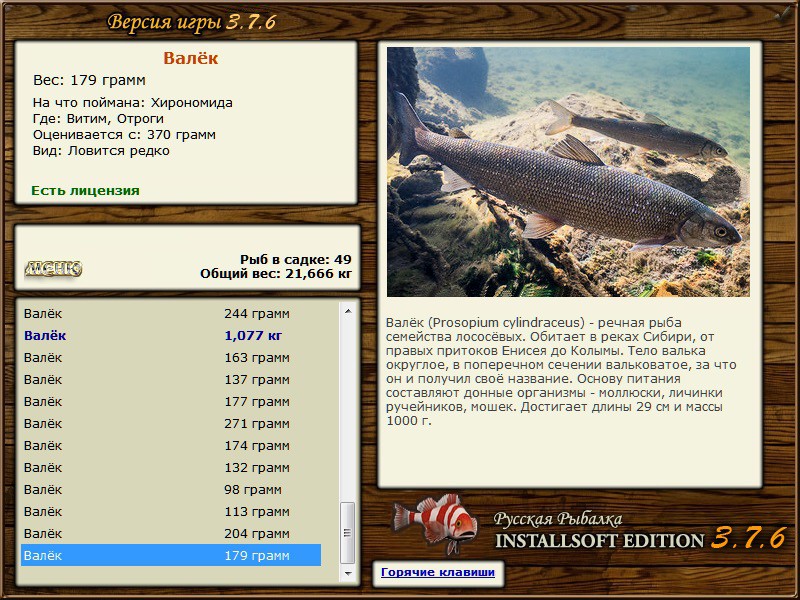The height and width of the screenshot is (600, 800).
Task: Select the Валёк 137 грамм row
Action: point(171,380)
